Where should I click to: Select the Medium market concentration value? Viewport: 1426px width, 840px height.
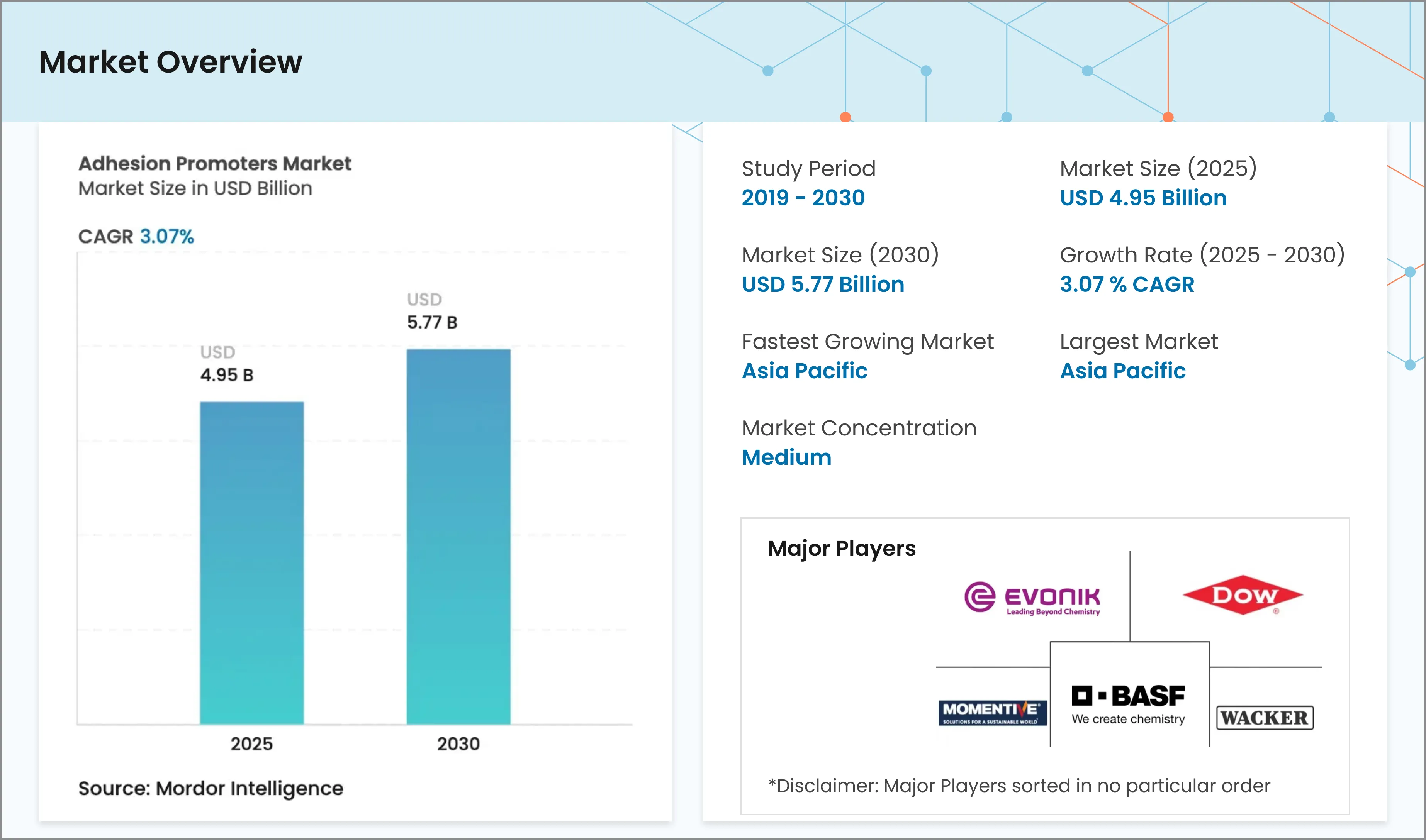(786, 457)
